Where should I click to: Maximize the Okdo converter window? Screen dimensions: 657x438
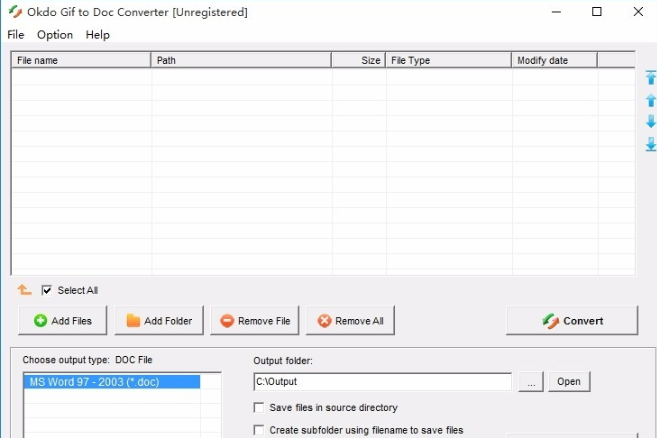point(597,12)
